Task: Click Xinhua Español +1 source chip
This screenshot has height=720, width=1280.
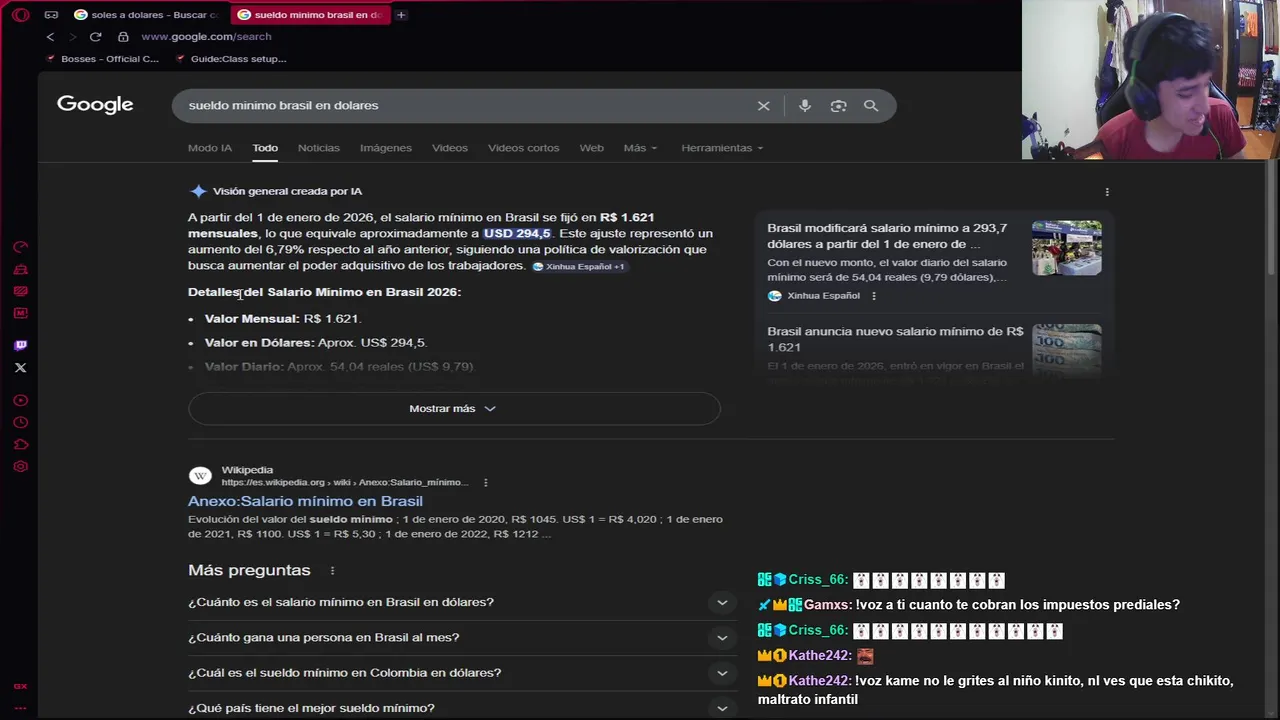Action: click(579, 267)
